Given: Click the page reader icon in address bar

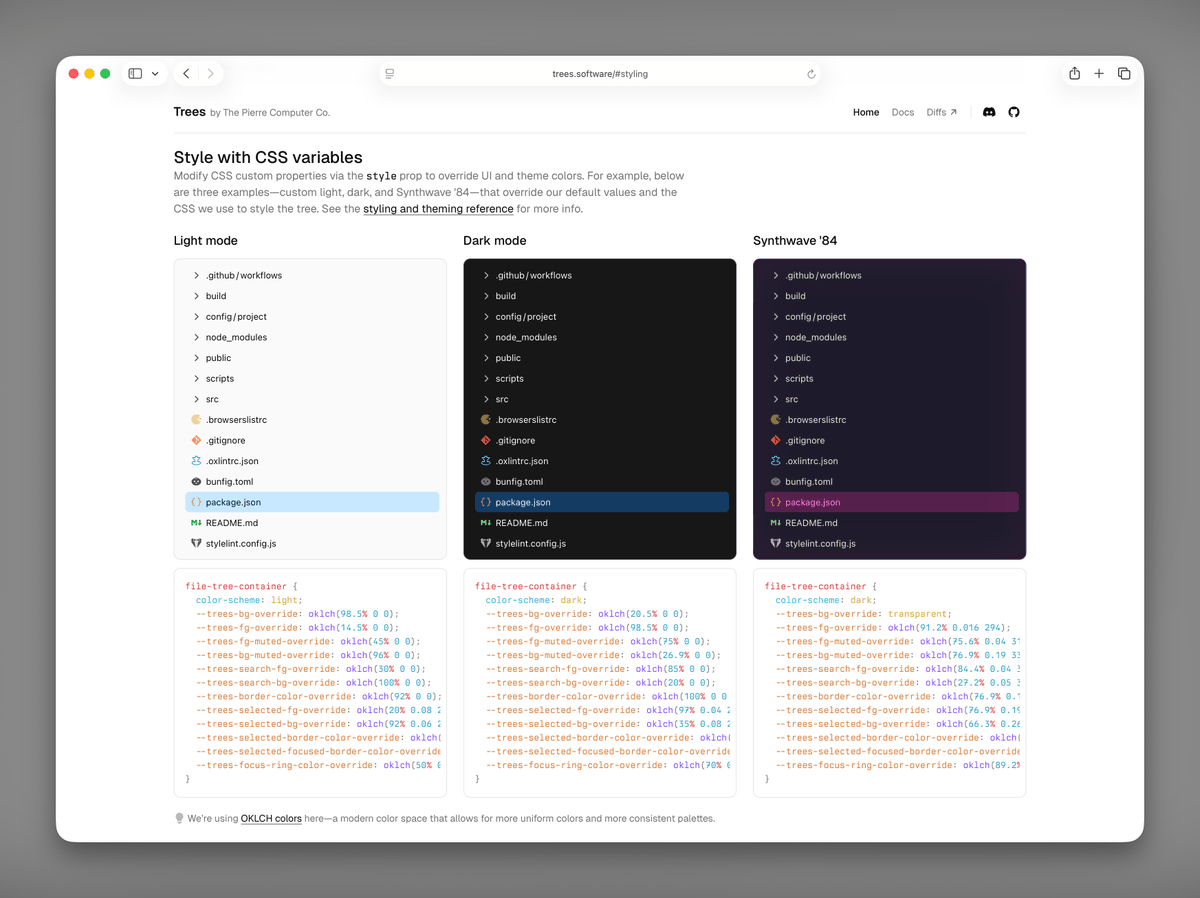Looking at the screenshot, I should (389, 74).
